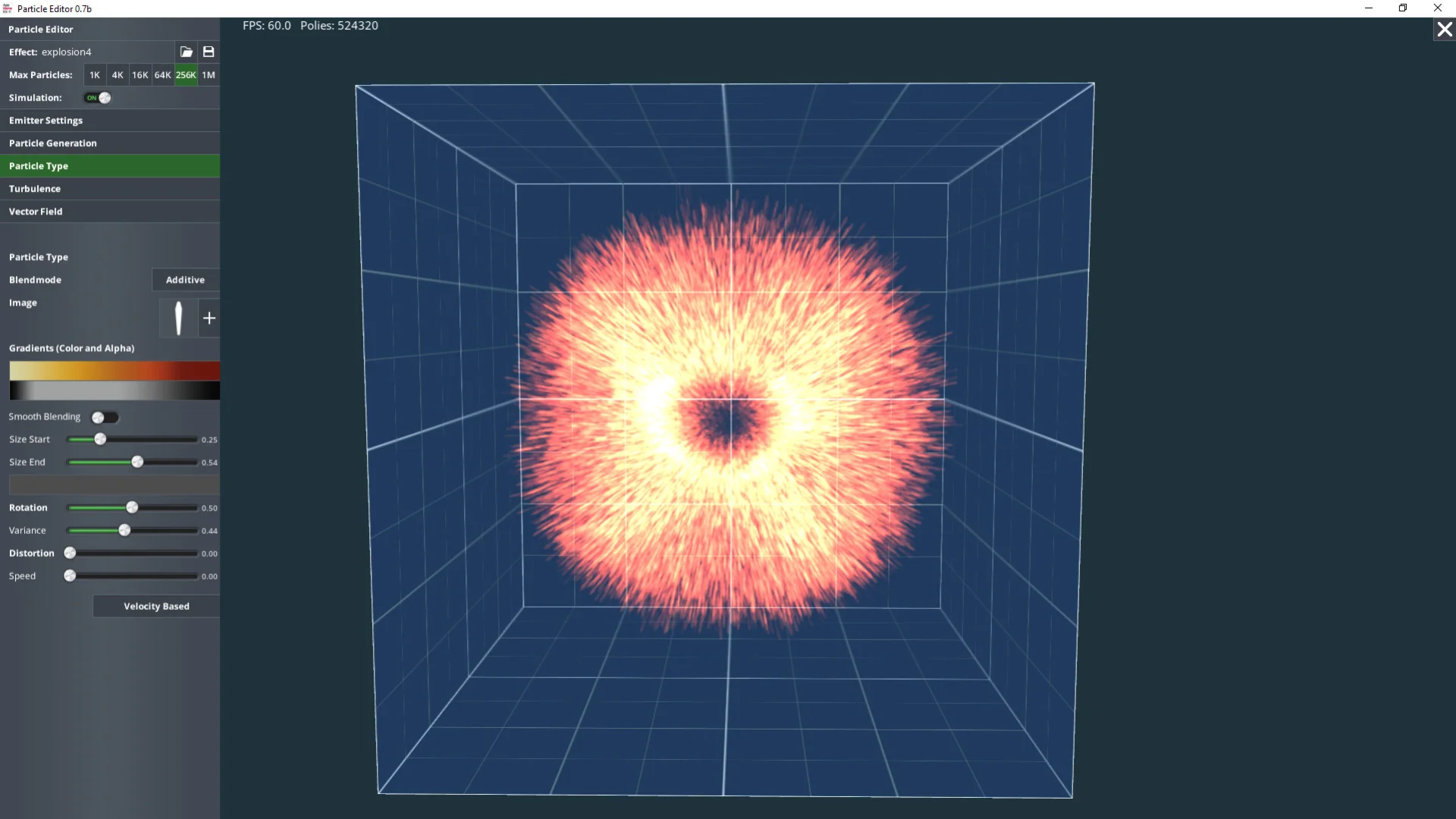The height and width of the screenshot is (819, 1456).
Task: Save effect using floppy disk icon
Action: point(209,52)
